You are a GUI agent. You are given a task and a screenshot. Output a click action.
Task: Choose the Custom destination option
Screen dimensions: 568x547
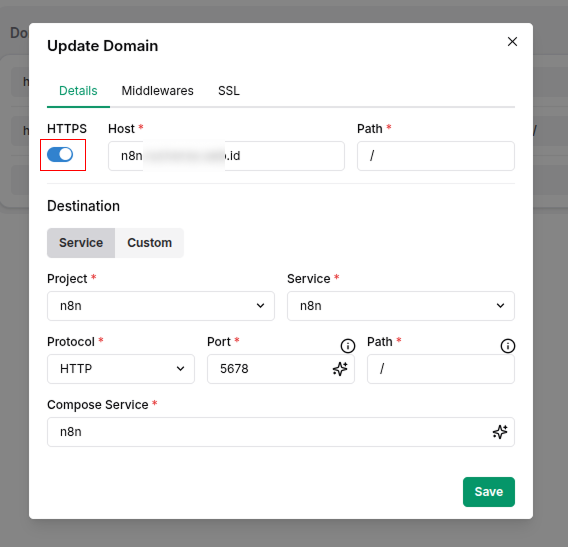tap(149, 243)
